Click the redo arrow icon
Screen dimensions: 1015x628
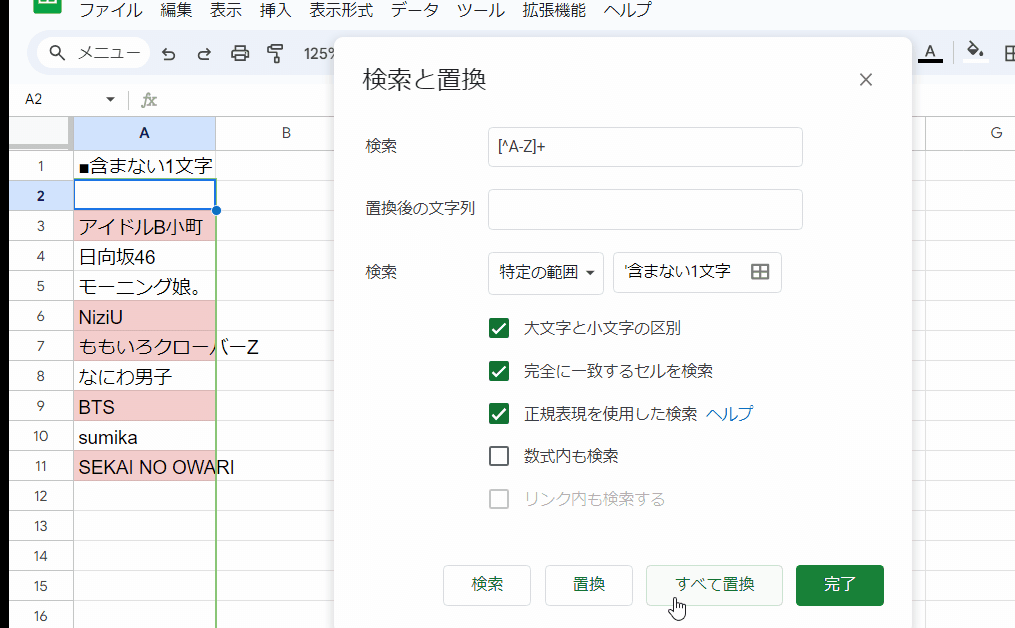[204, 54]
